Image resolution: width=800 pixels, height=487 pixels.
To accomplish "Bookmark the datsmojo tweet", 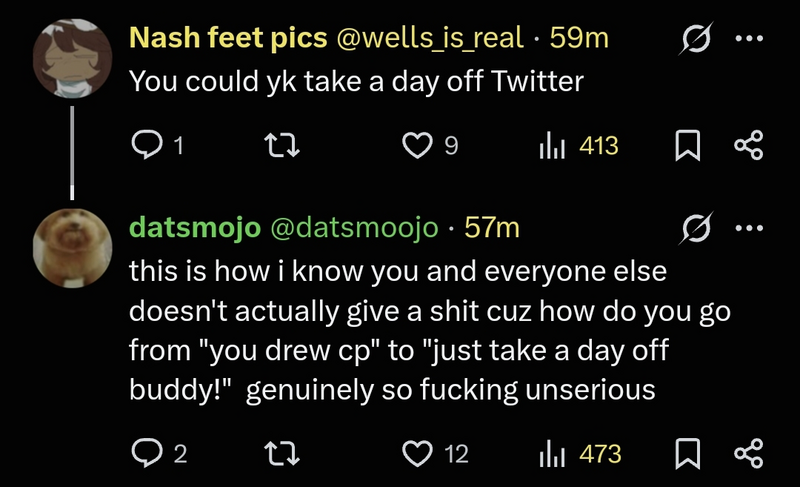I will point(686,455).
